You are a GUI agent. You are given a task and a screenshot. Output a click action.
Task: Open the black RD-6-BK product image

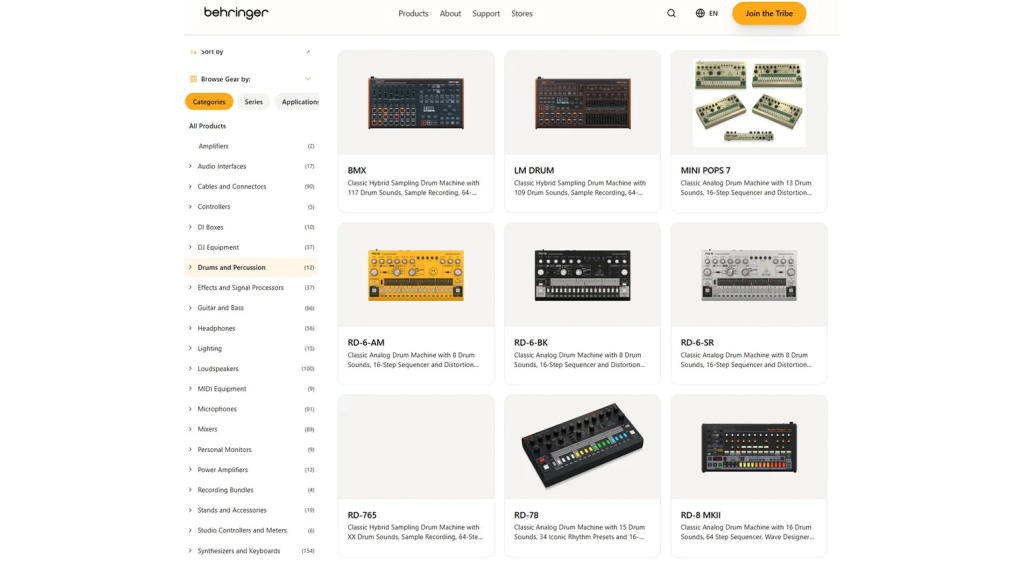[x=583, y=275]
